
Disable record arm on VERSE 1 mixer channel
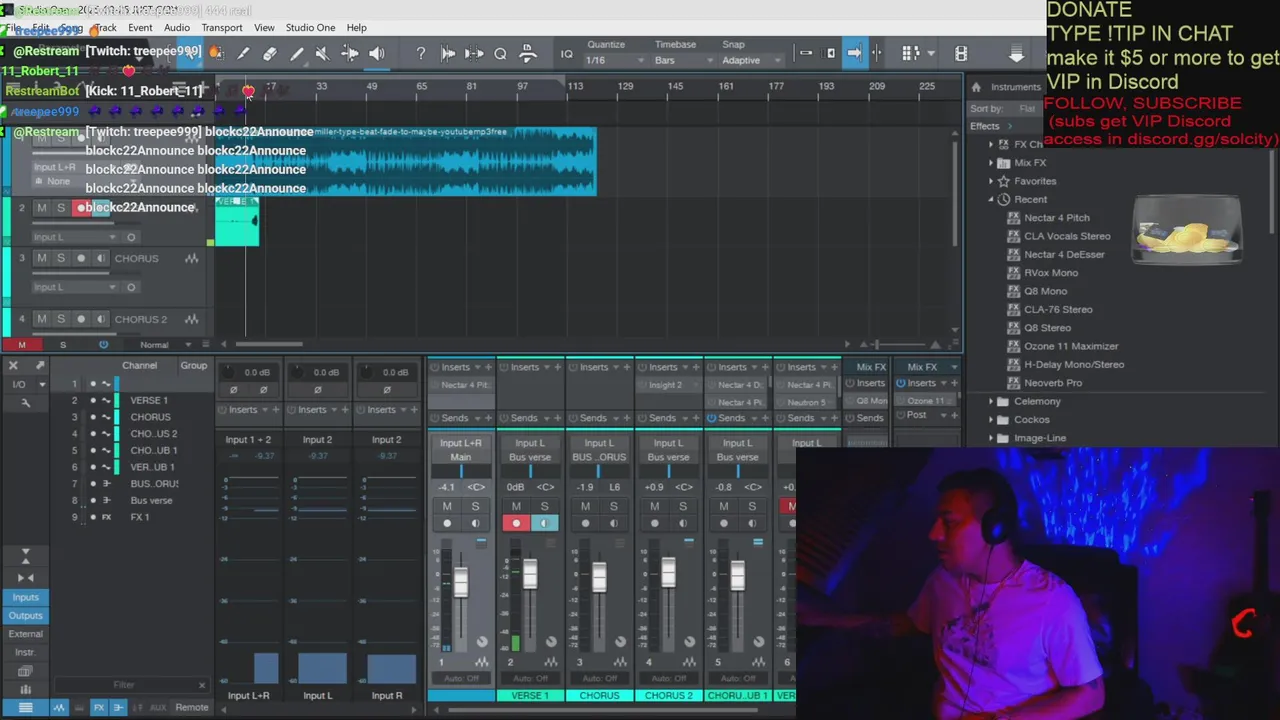(x=516, y=523)
